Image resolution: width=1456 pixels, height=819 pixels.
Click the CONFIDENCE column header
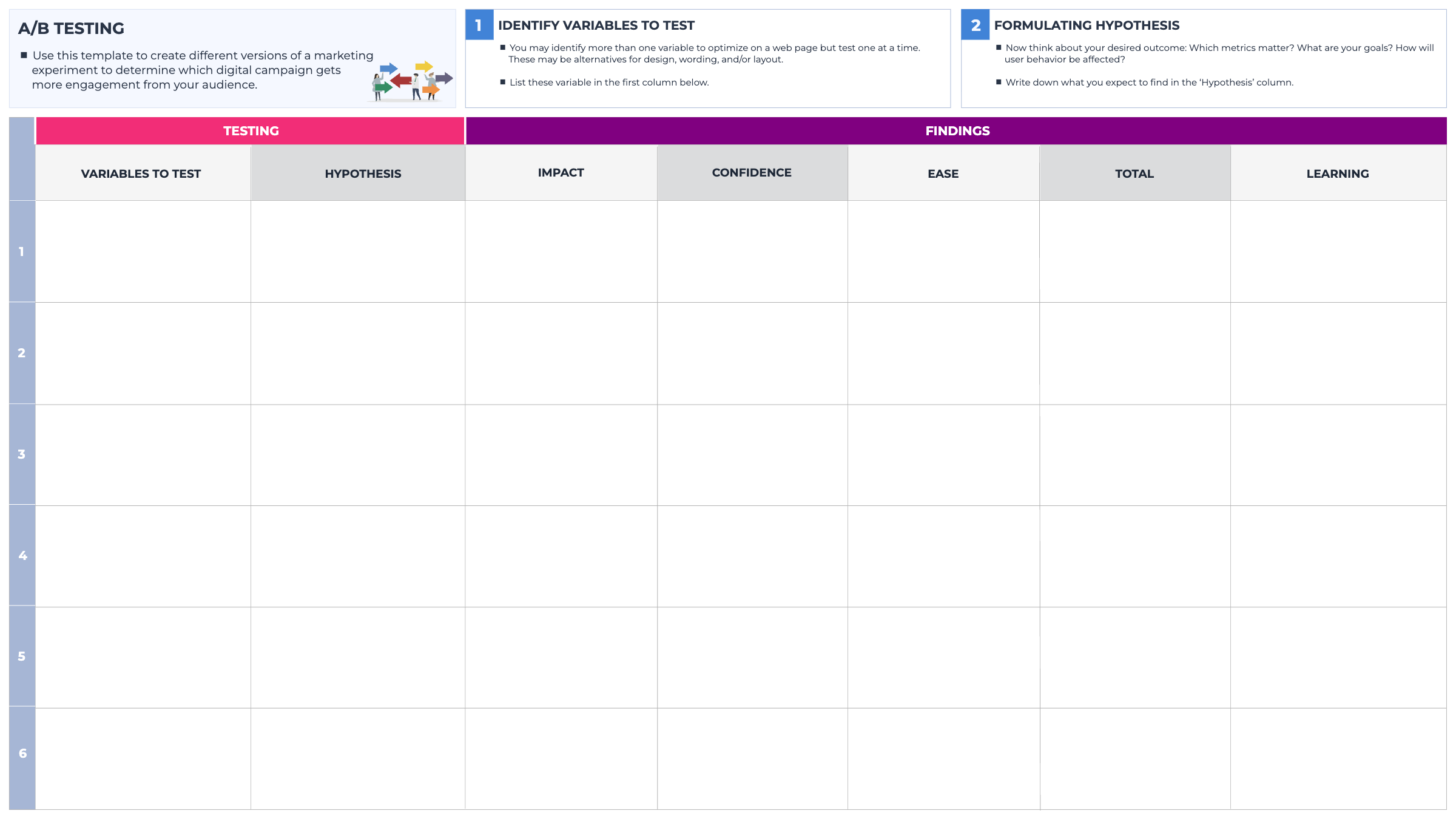(x=752, y=173)
